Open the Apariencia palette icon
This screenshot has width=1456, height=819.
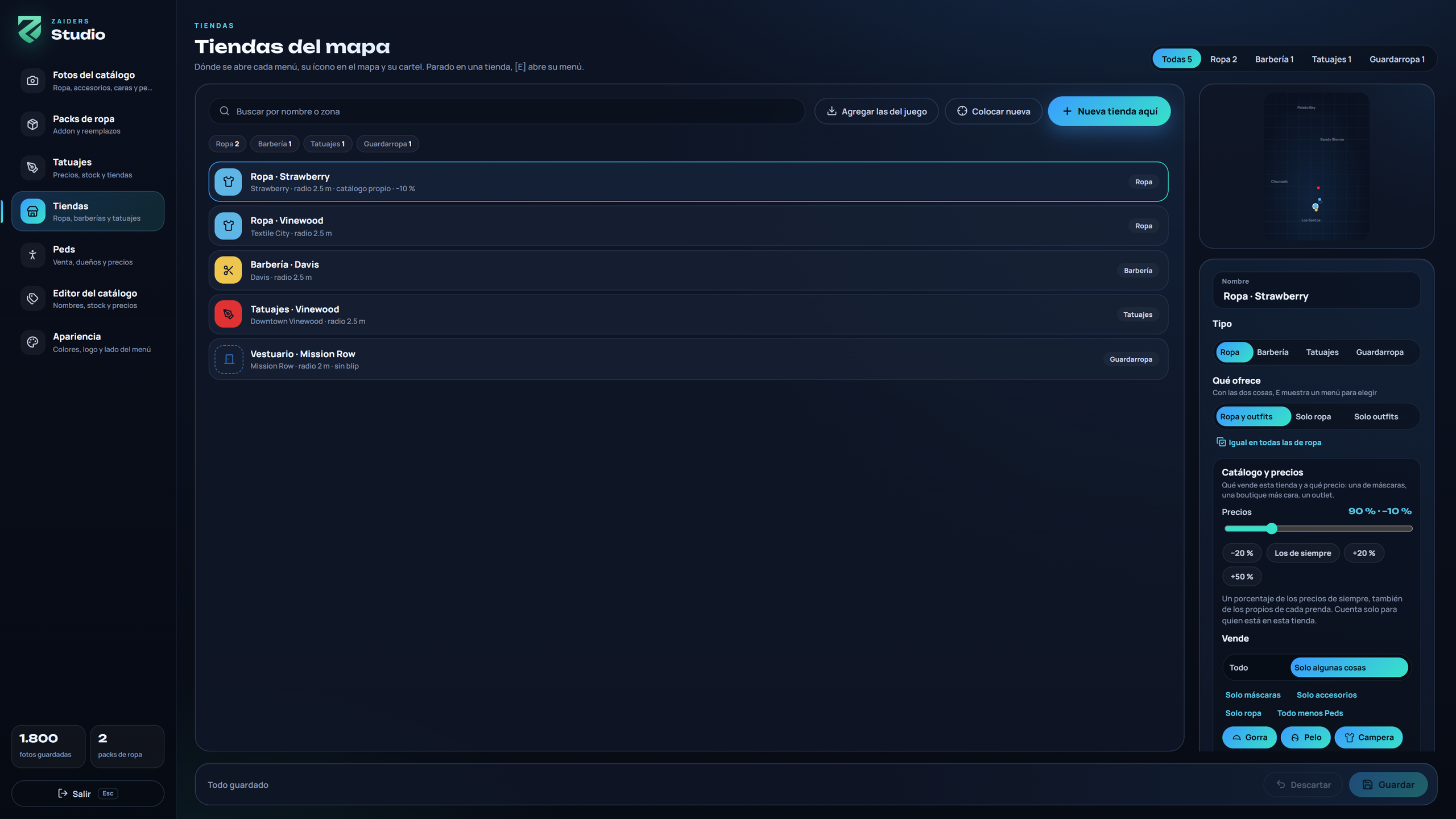click(32, 342)
